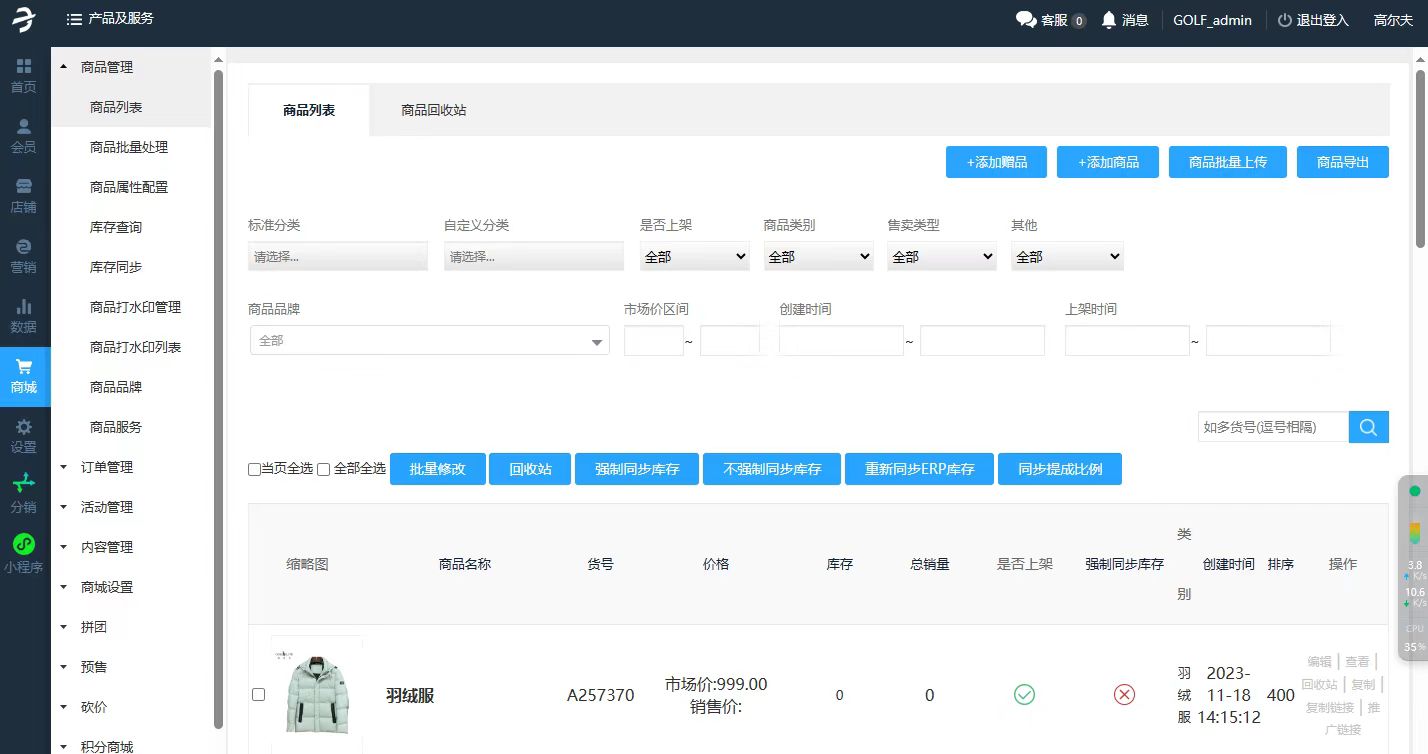The height and width of the screenshot is (754, 1428).
Task: Click the 重新同步ERP库存 button
Action: [x=919, y=469]
